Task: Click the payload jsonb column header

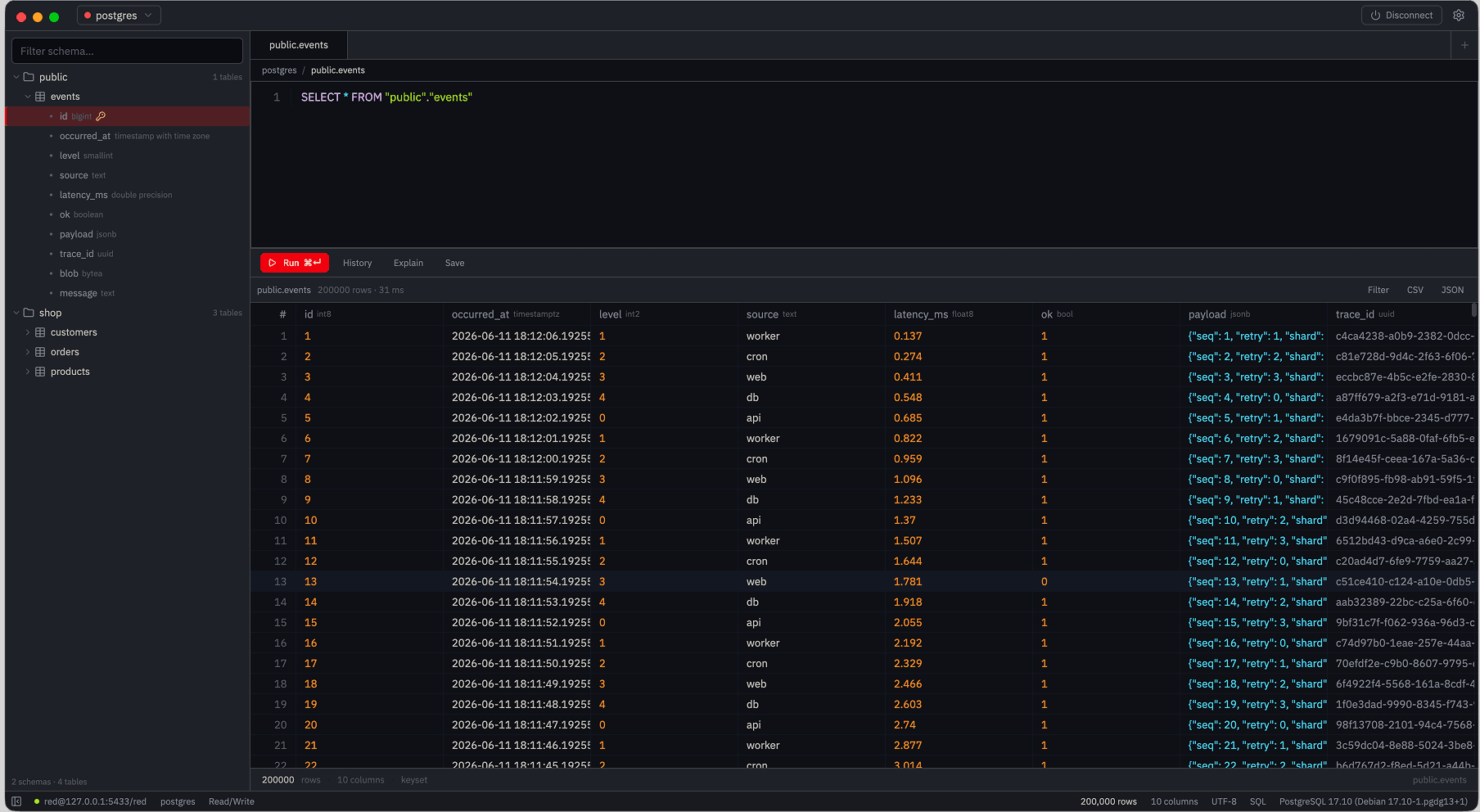Action: point(1255,314)
